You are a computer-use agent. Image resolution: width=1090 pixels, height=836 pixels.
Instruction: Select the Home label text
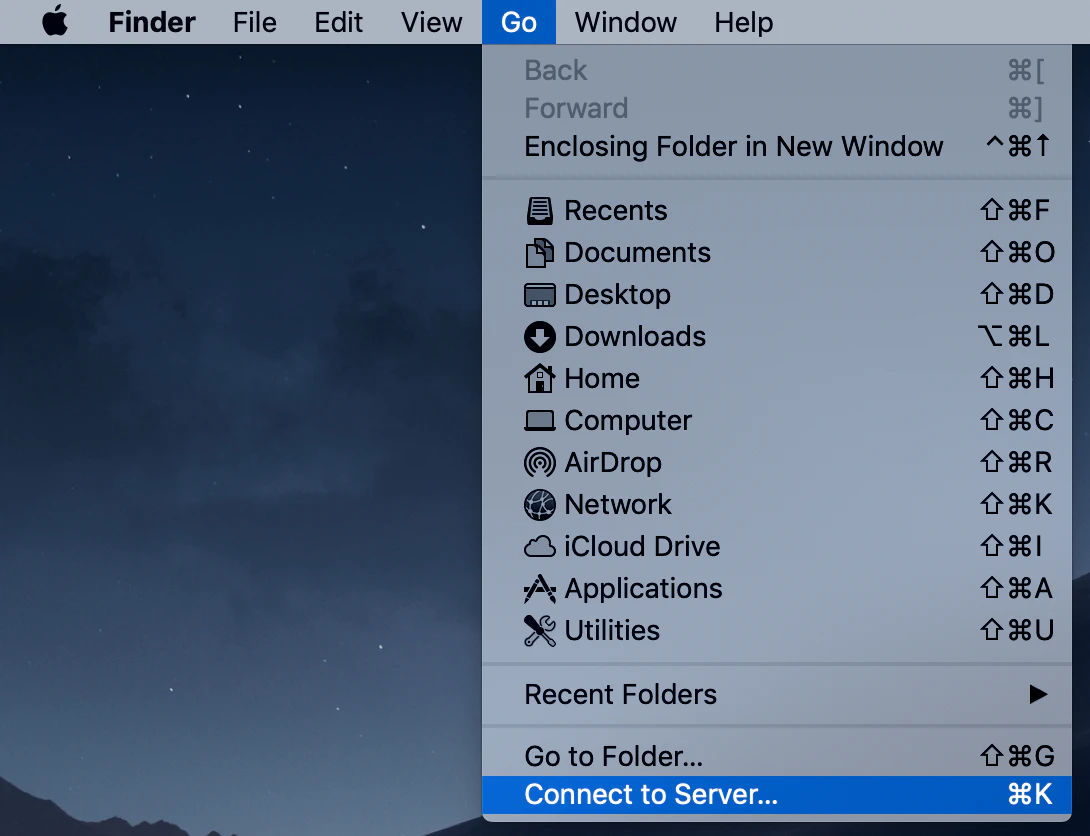[x=602, y=379]
